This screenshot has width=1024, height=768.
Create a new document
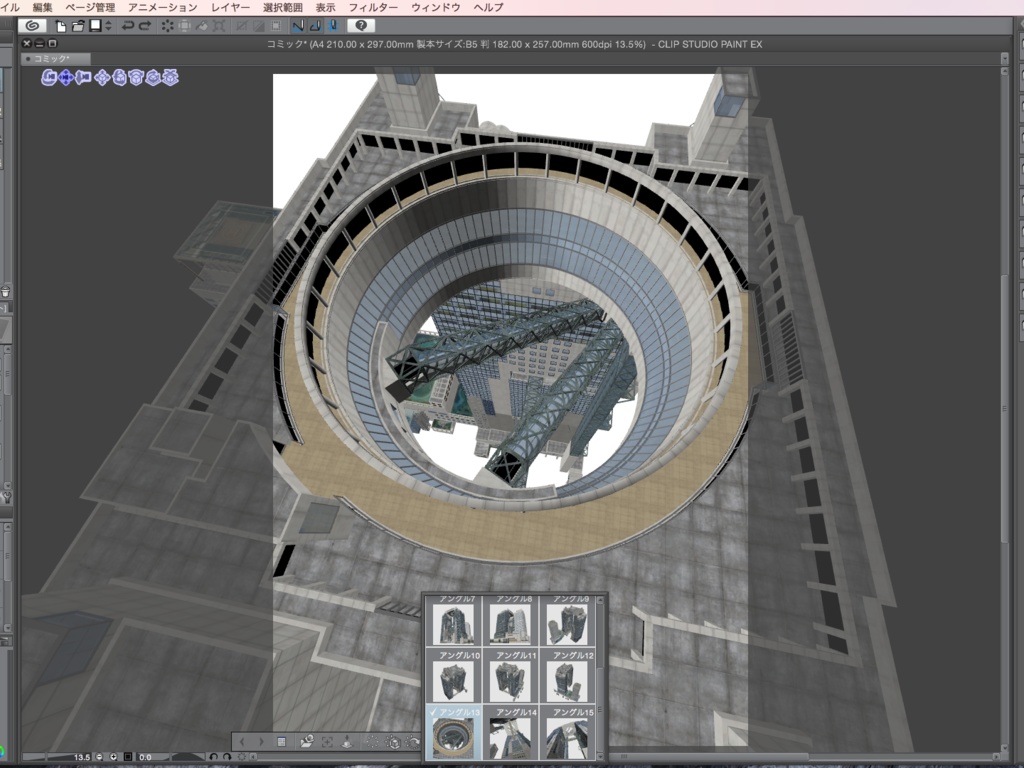[61, 26]
